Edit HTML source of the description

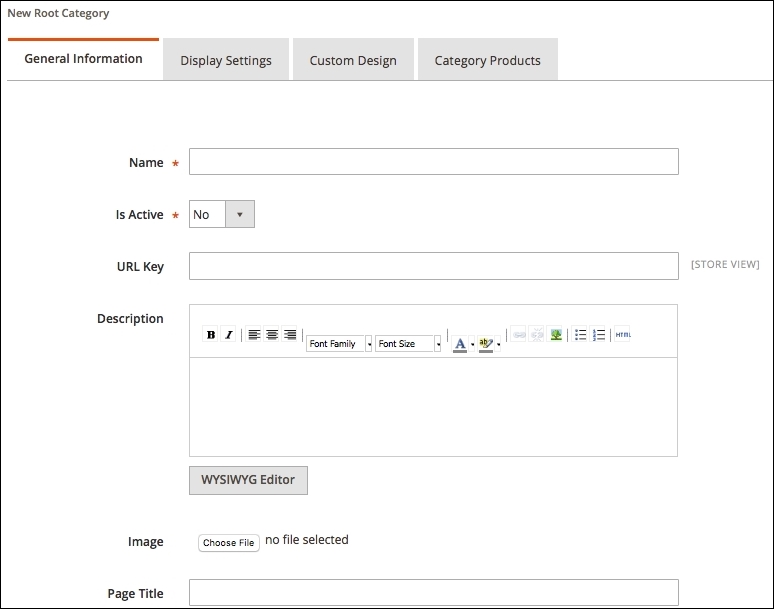tap(622, 335)
